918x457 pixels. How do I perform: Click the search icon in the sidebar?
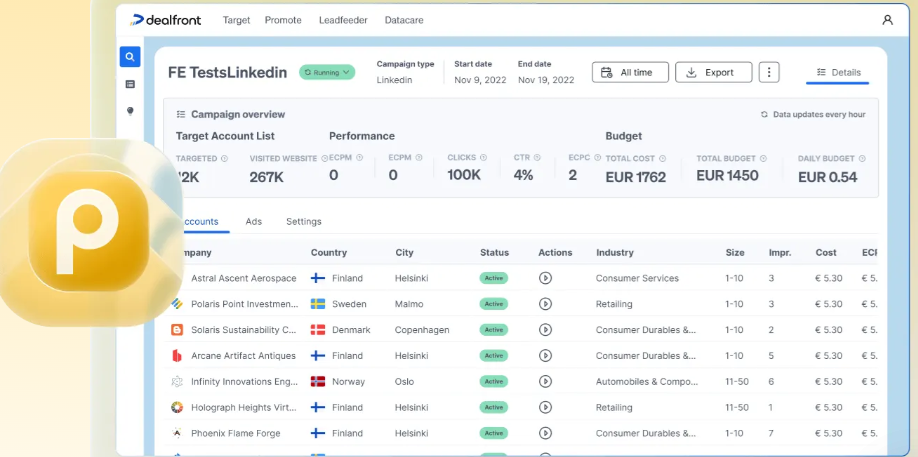[130, 57]
